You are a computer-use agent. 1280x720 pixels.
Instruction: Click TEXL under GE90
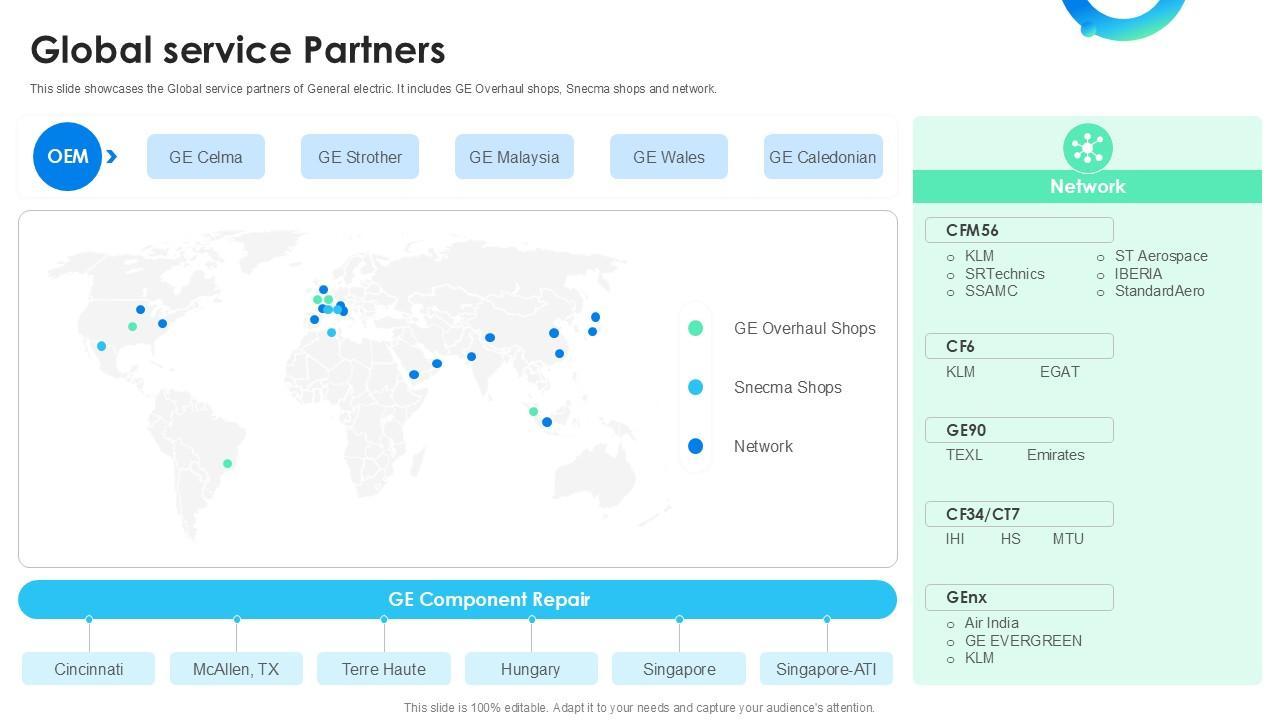(x=964, y=455)
